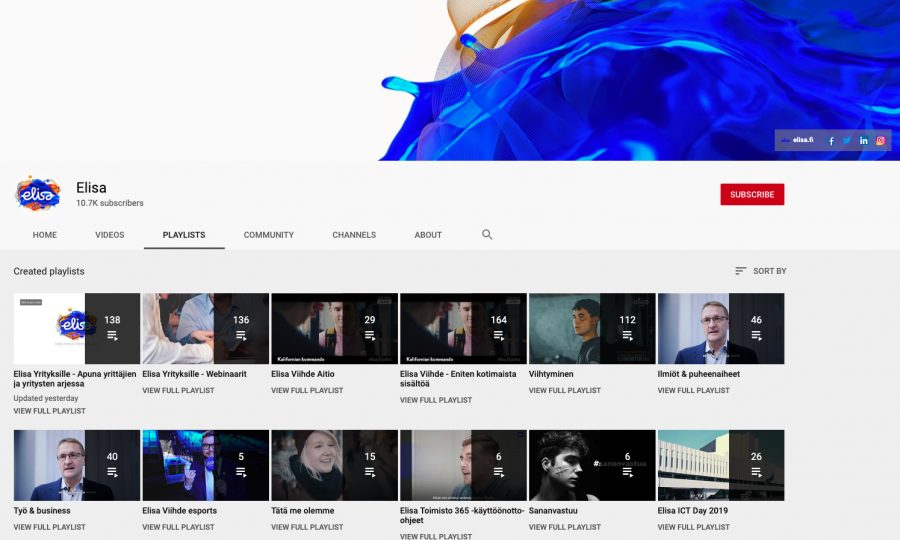Click playlist icon on Työ & business thumbnail
Screen dimensions: 900x540
pyautogui.click(x=112, y=472)
